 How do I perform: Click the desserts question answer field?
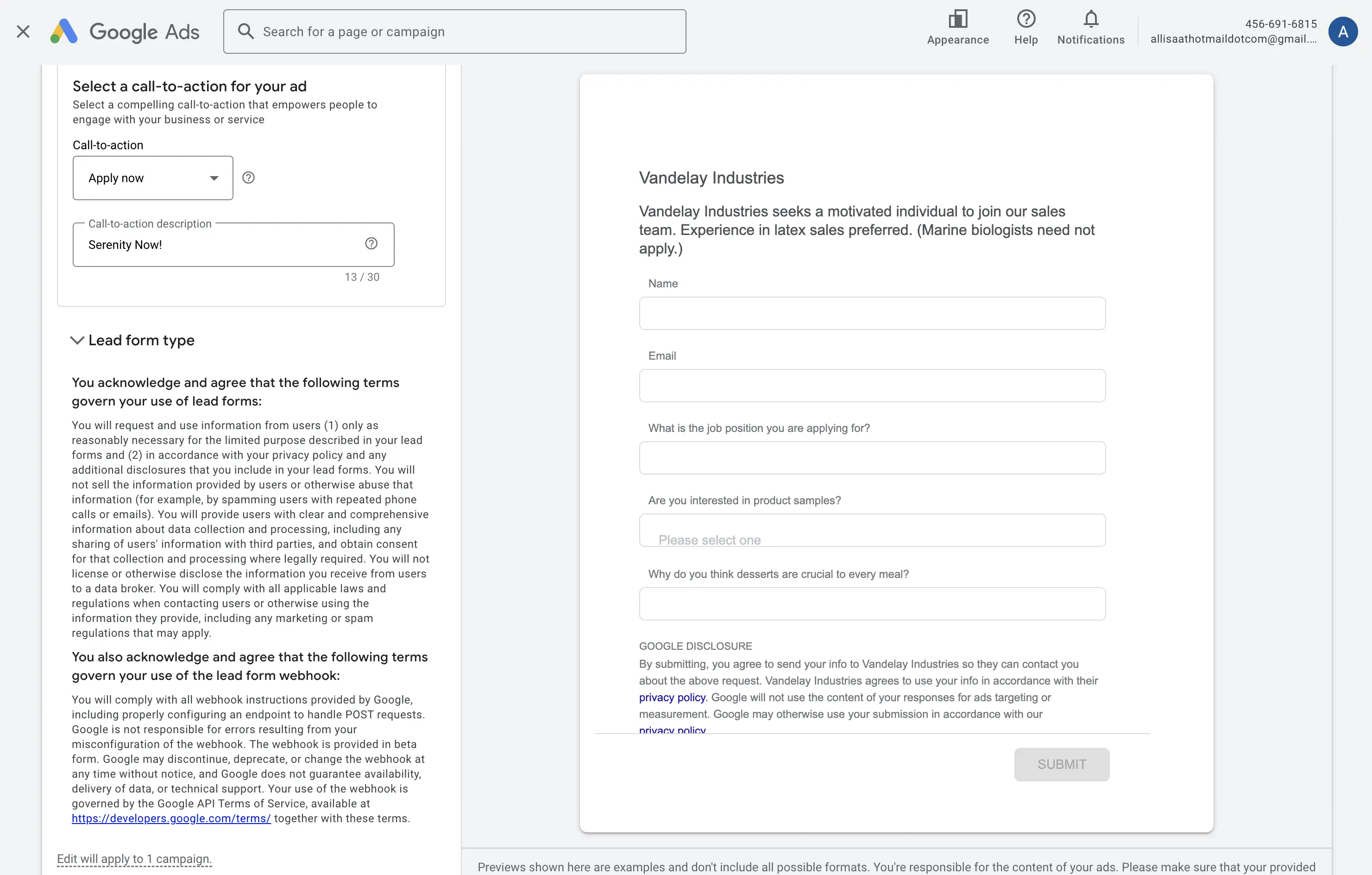point(872,604)
